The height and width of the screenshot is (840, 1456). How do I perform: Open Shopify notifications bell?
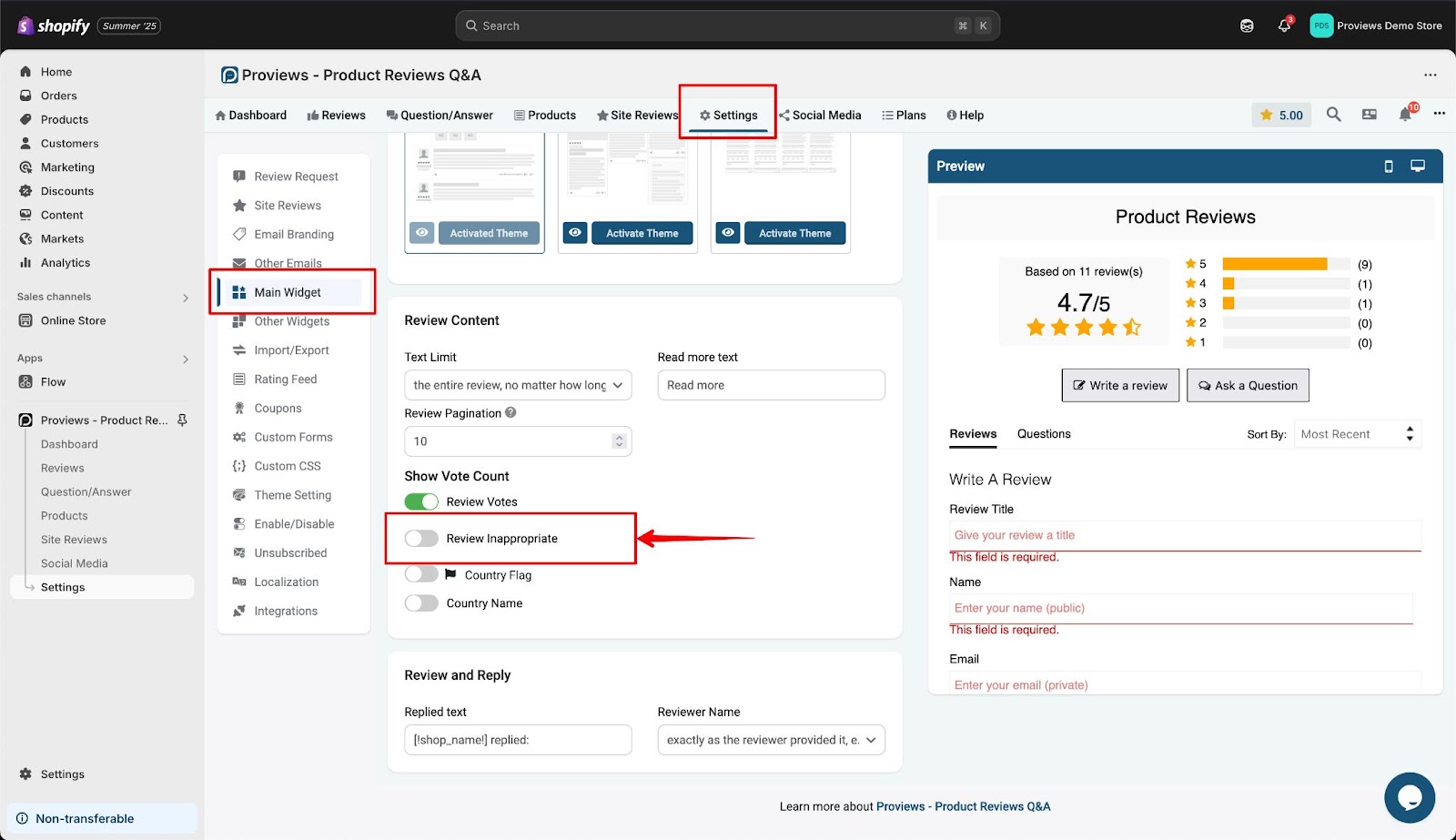tap(1284, 25)
